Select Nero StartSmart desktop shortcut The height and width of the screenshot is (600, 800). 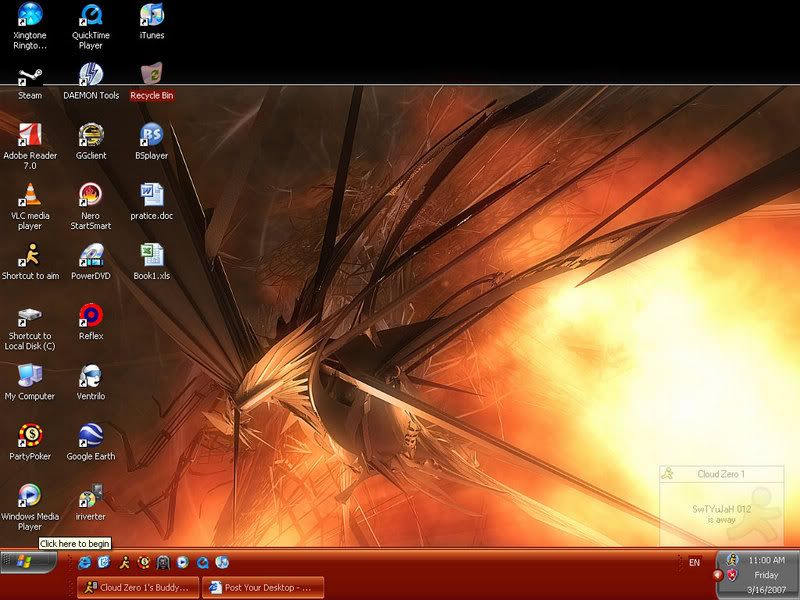coord(91,206)
